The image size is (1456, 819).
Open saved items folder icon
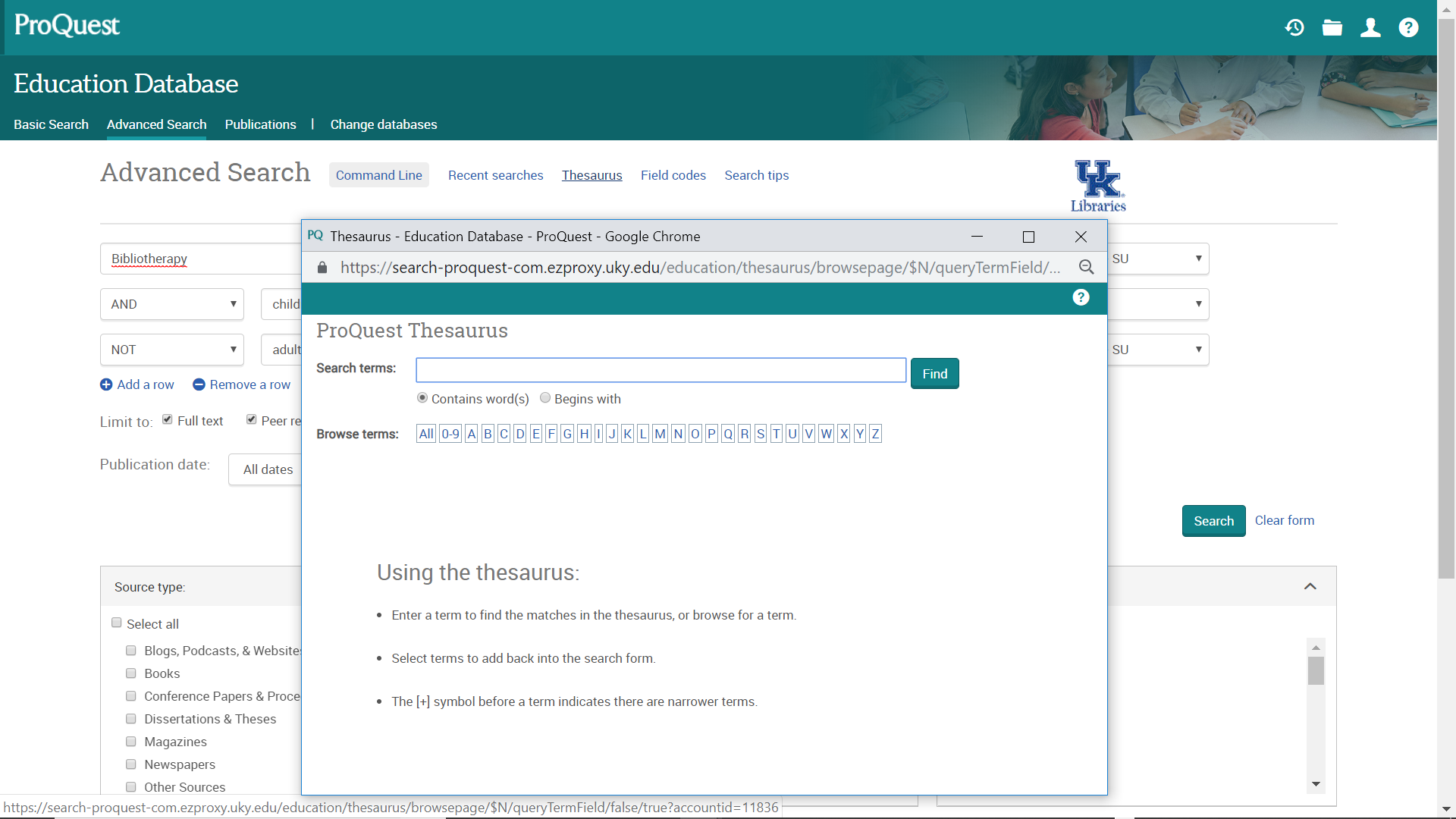1332,27
